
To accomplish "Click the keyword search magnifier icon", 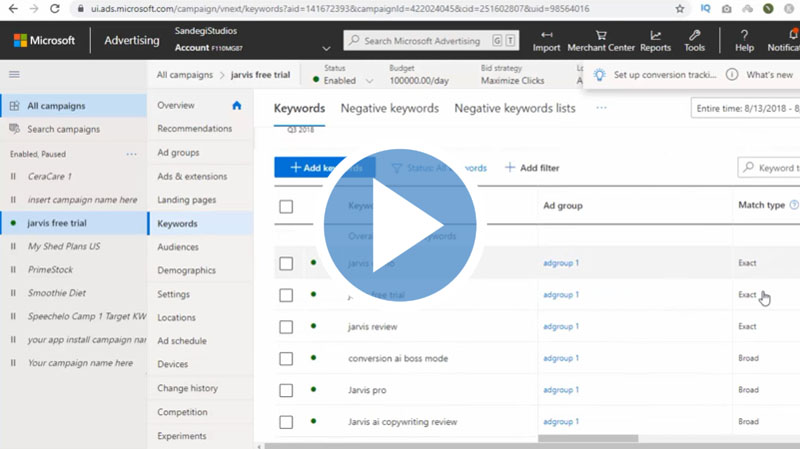I will [x=748, y=167].
